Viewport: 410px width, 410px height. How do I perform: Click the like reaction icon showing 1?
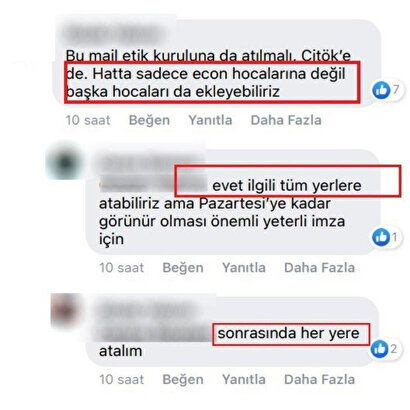click(381, 237)
